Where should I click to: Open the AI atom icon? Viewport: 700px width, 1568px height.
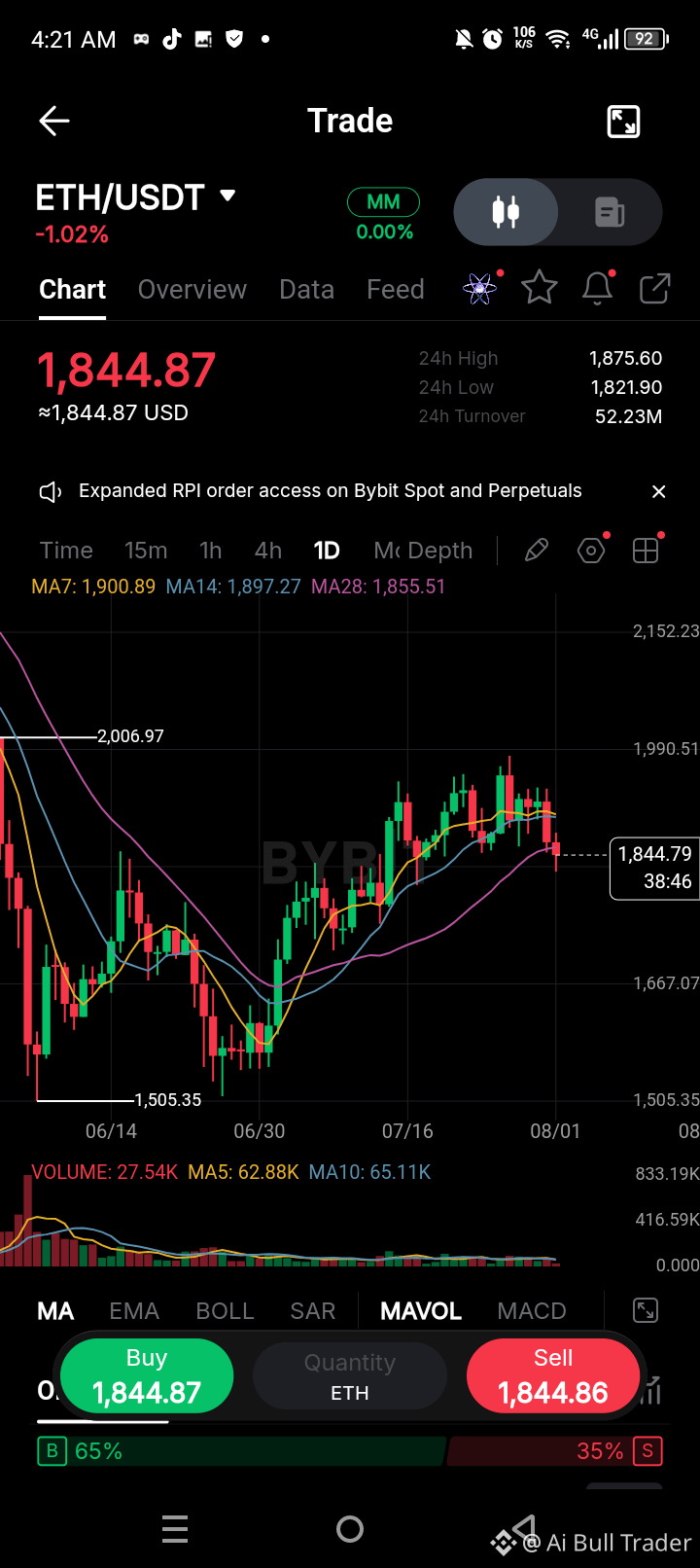tap(479, 289)
